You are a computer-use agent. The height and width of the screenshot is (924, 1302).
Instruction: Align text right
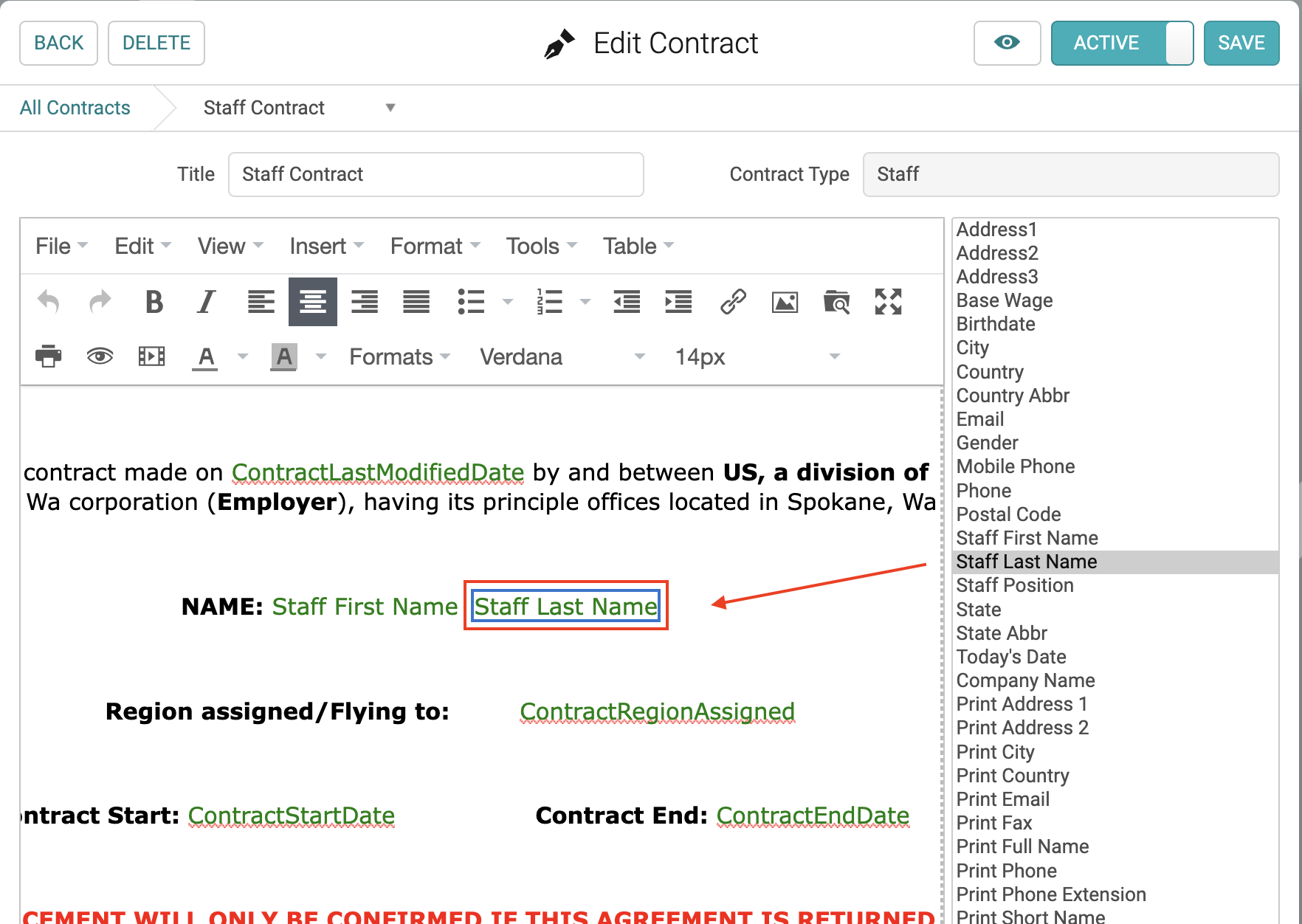point(365,301)
